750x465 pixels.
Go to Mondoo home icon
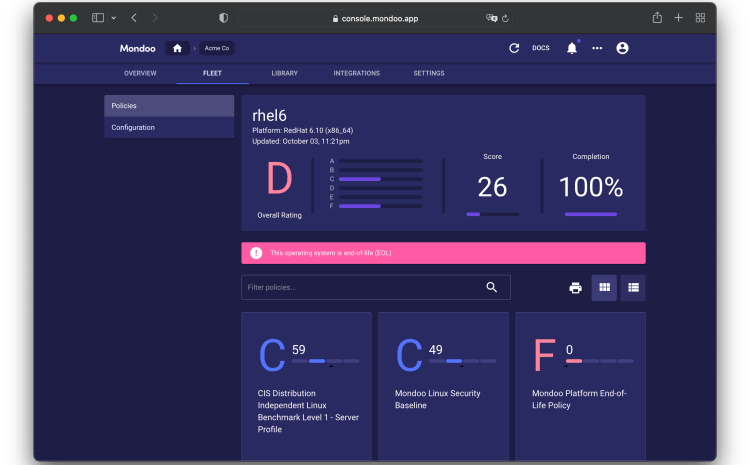tap(177, 48)
